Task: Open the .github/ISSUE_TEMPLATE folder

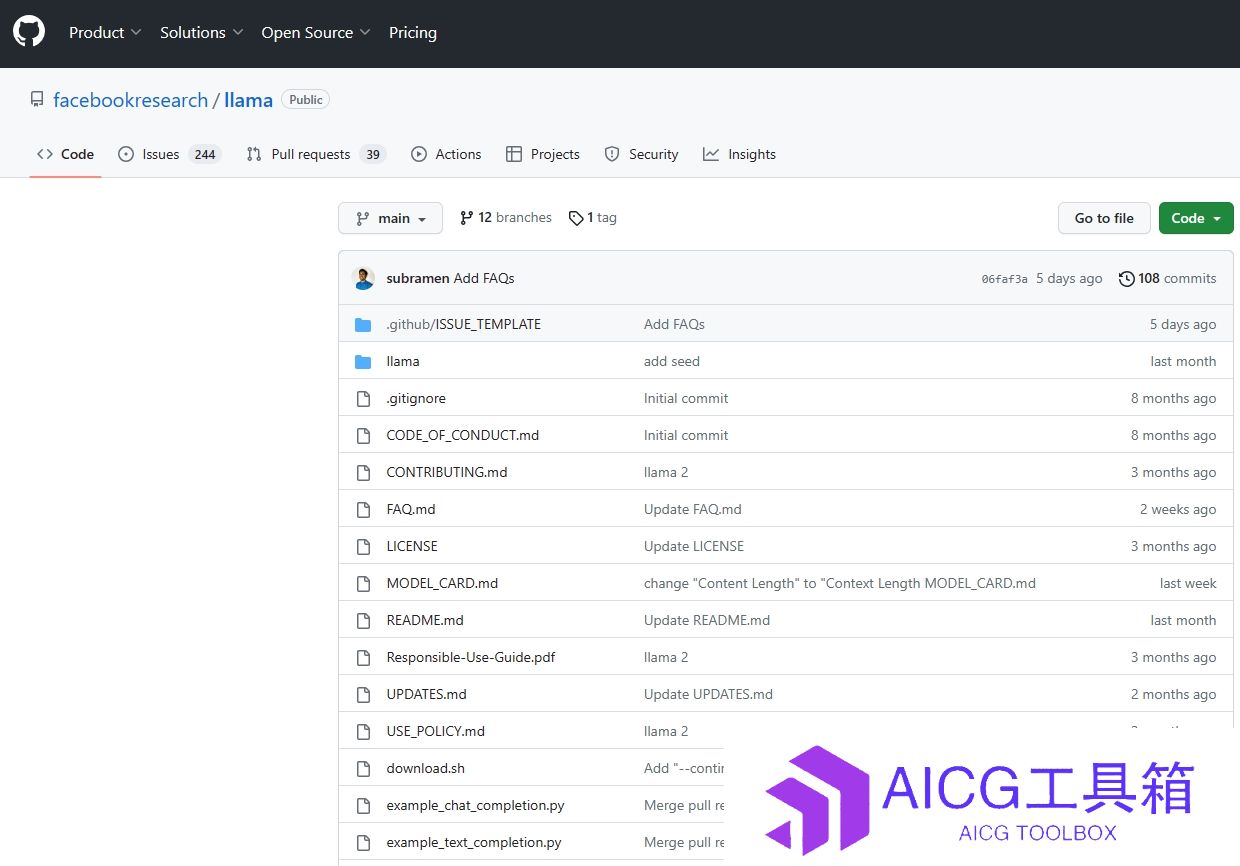Action: [464, 325]
